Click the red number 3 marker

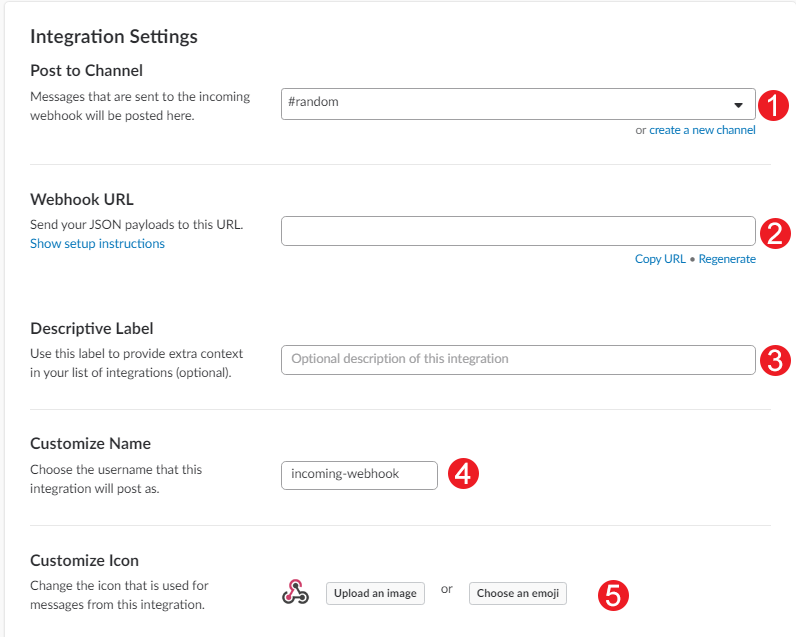(775, 360)
